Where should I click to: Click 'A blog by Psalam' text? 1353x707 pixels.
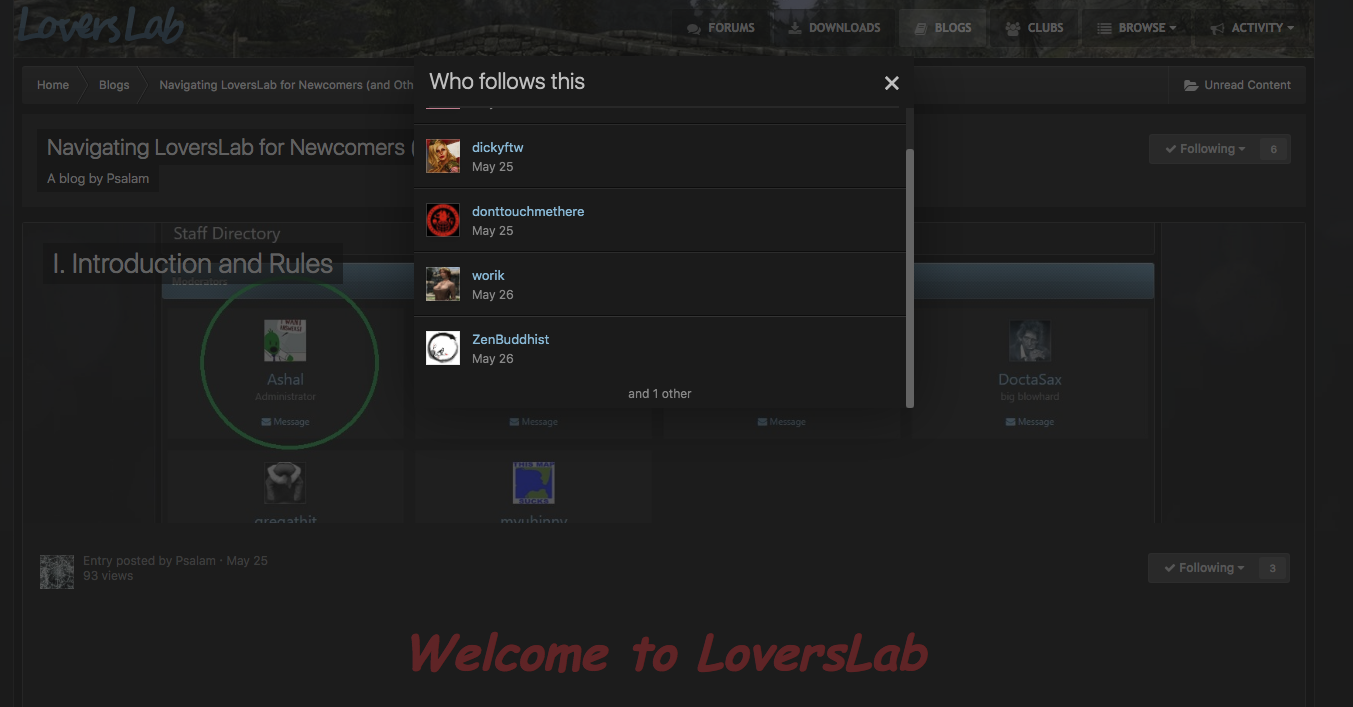[99, 179]
